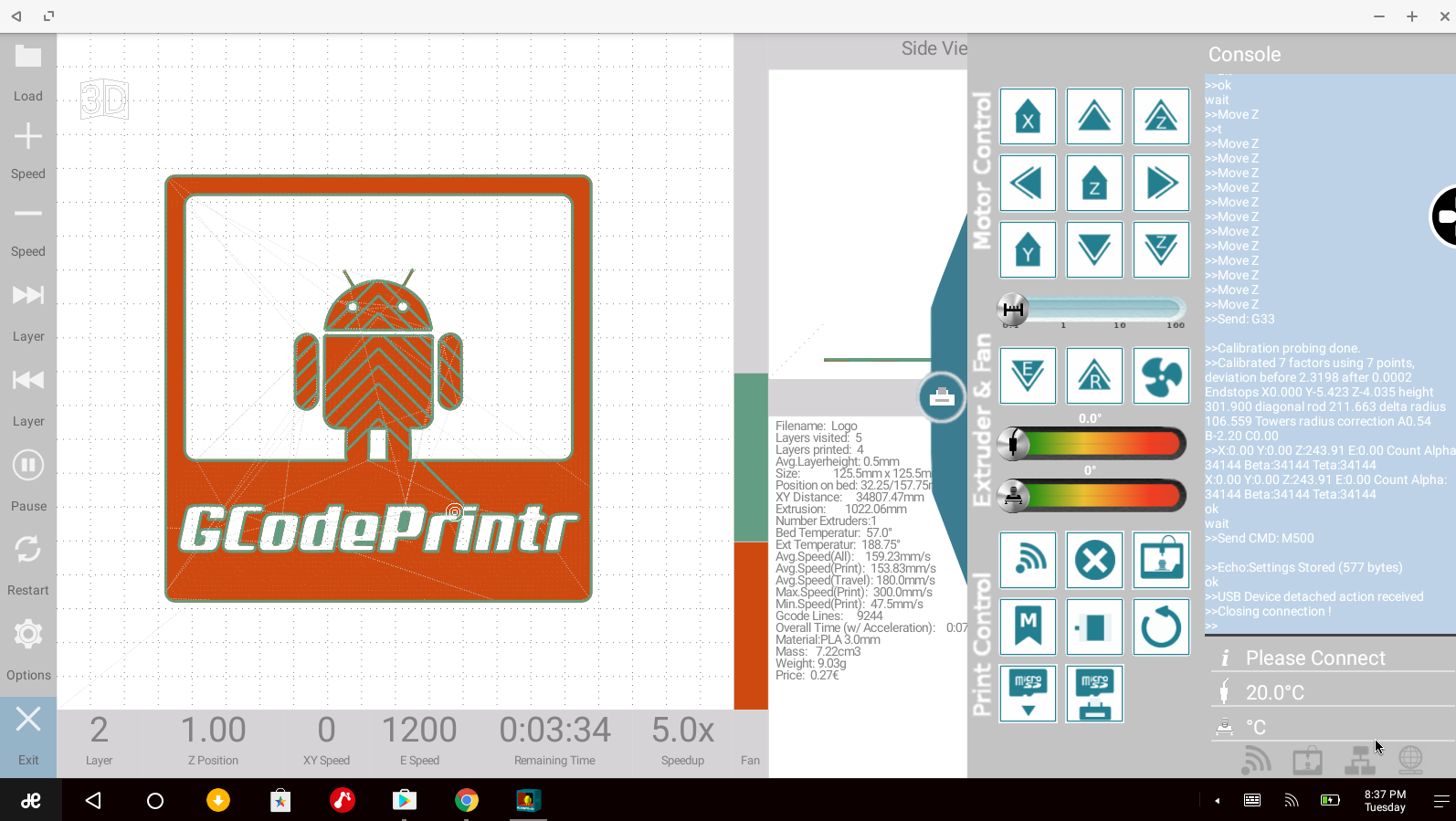Move the print head left

(x=1028, y=183)
